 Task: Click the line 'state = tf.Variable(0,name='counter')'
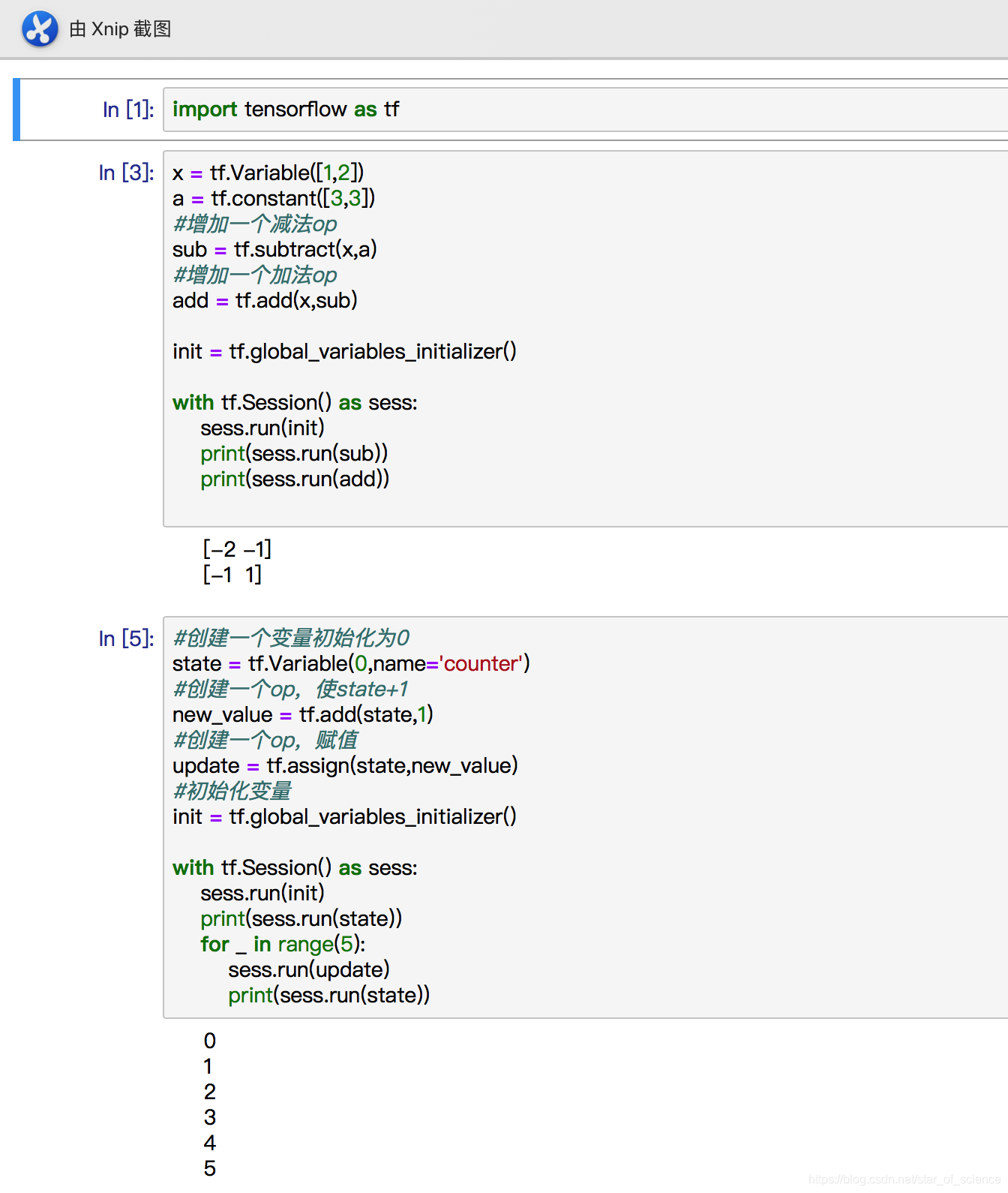[x=351, y=663]
